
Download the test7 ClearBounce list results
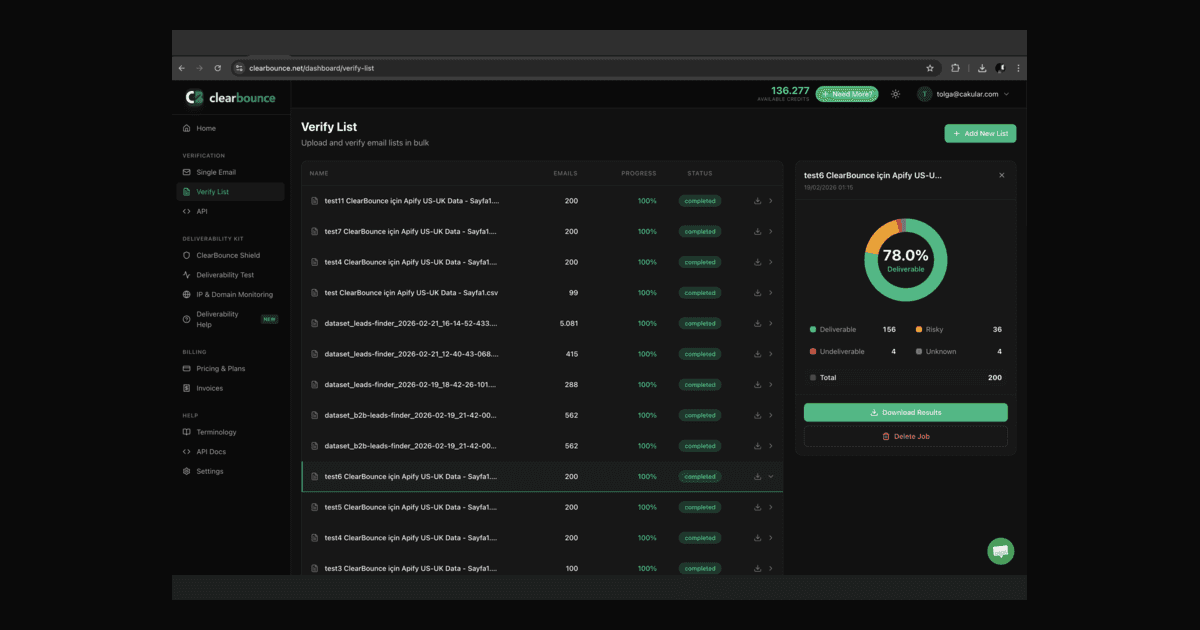tap(757, 232)
